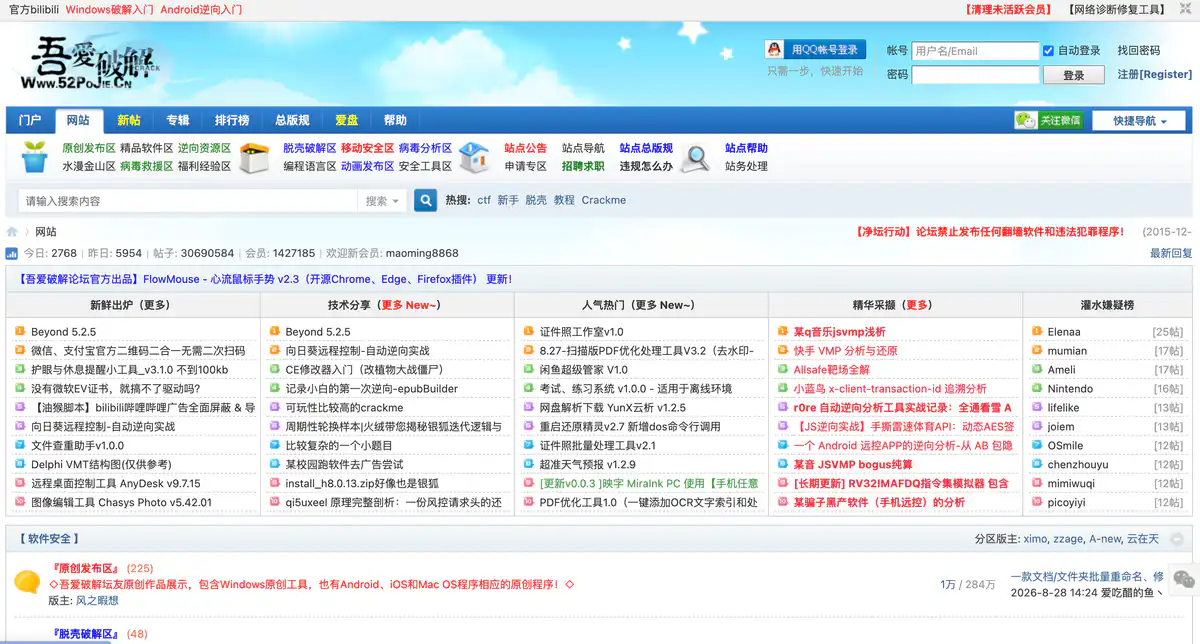
Task: Click the 找回密码 recover password link
Action: pos(1139,50)
